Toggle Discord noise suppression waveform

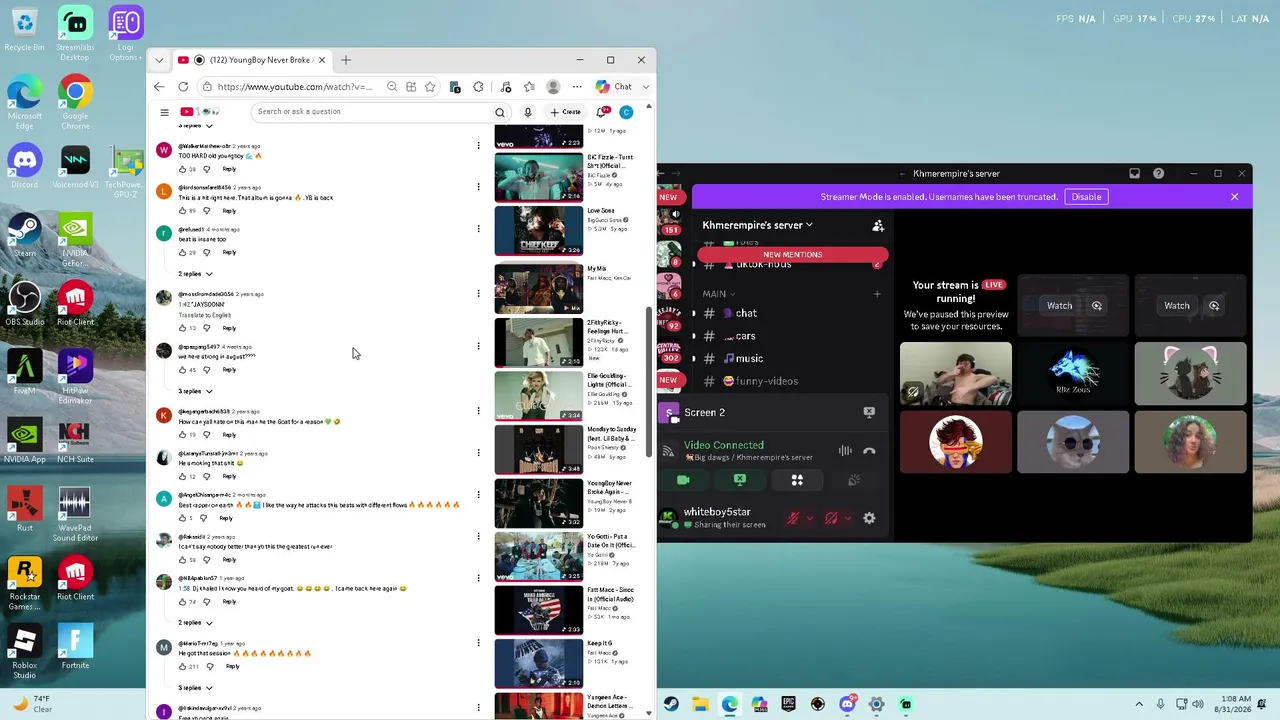845,451
